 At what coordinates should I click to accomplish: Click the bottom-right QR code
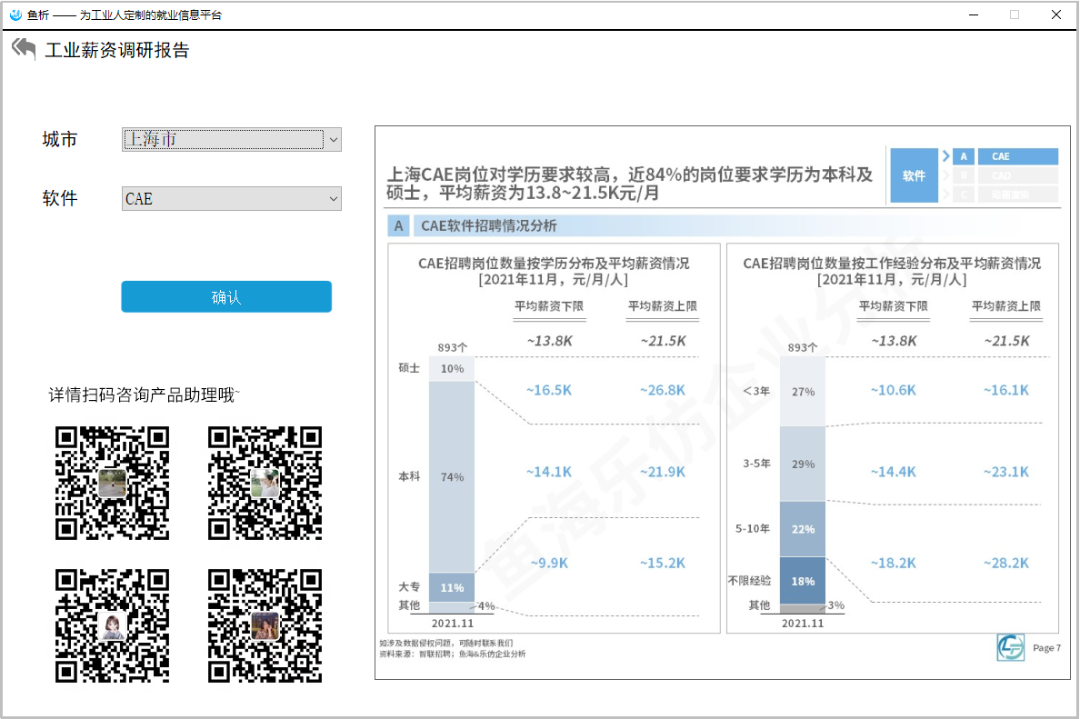(x=265, y=625)
